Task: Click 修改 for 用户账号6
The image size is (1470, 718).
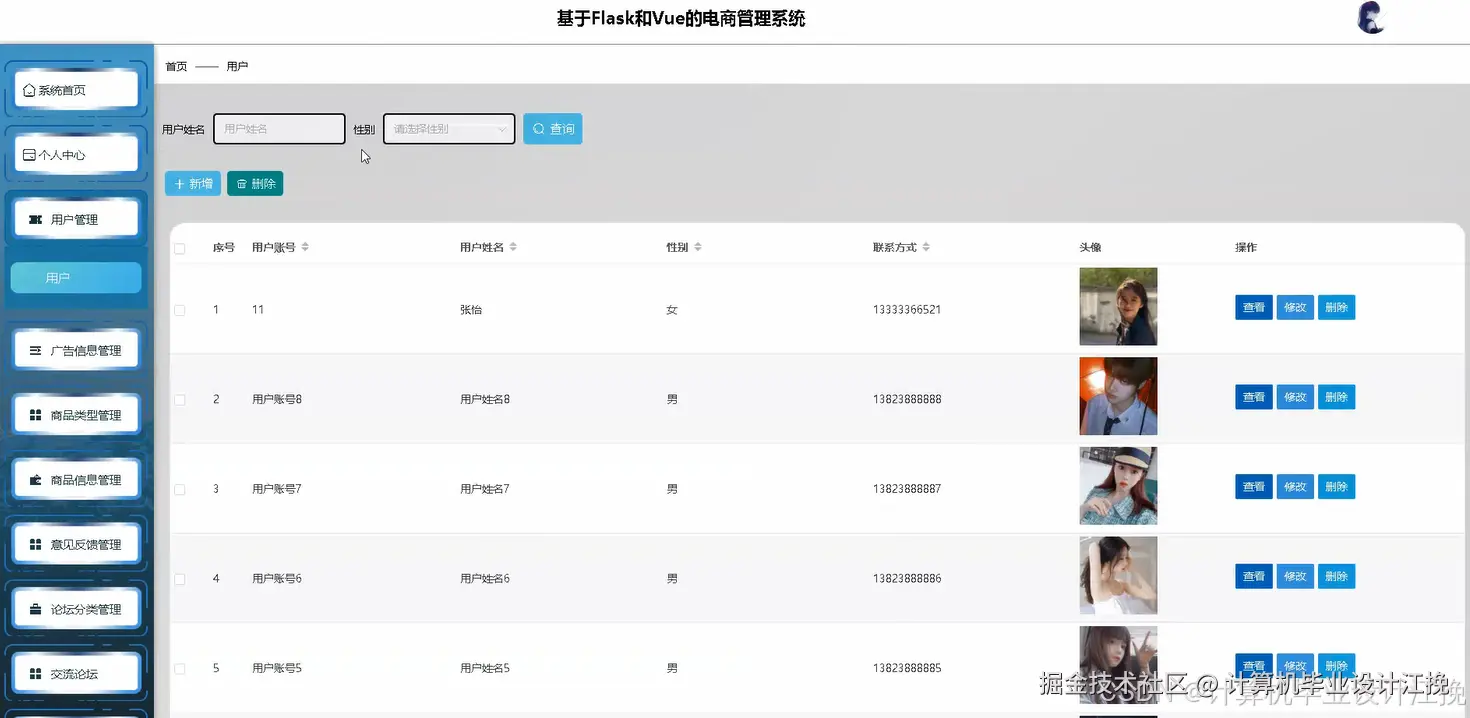Action: coord(1295,576)
